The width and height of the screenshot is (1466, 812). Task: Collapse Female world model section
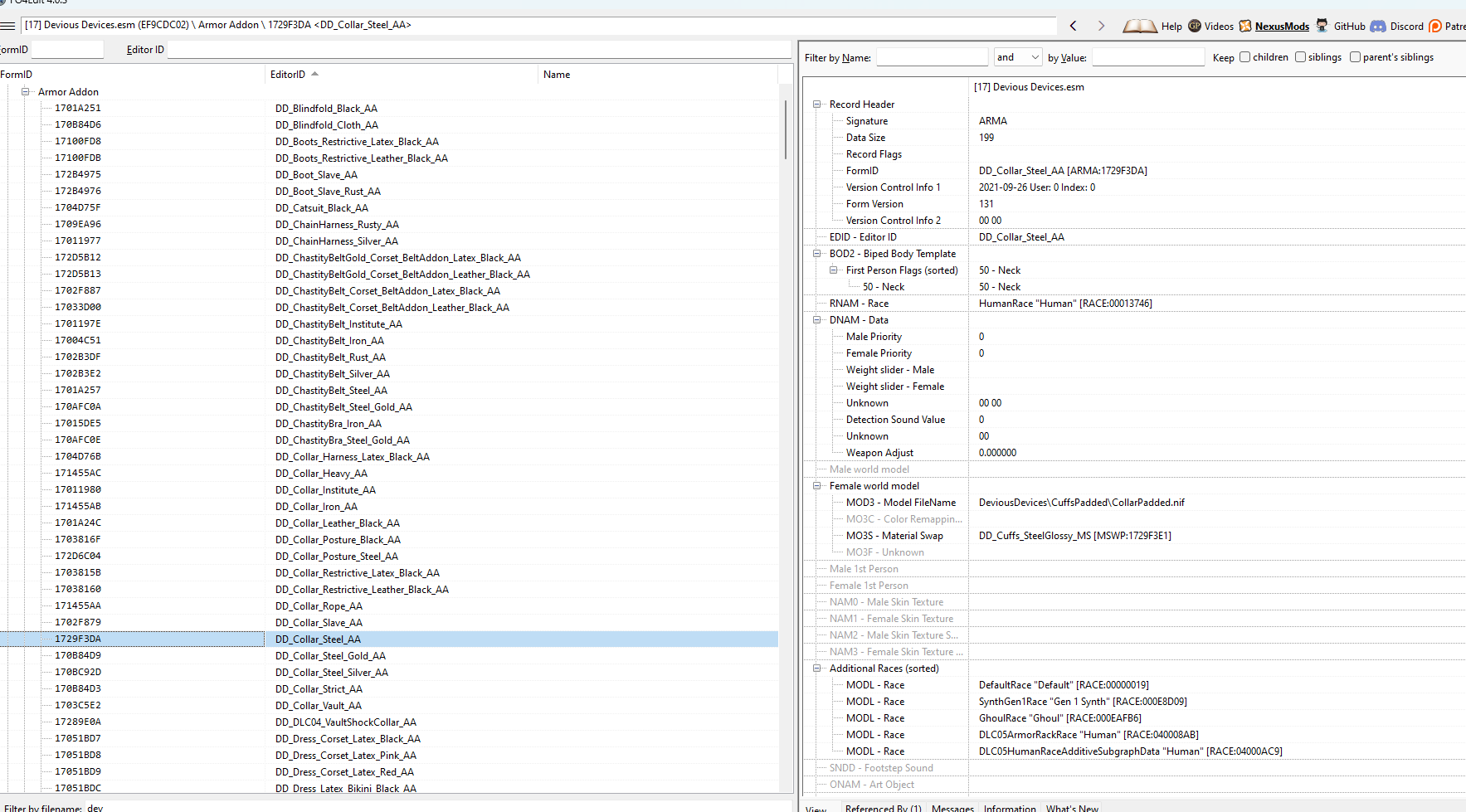816,486
